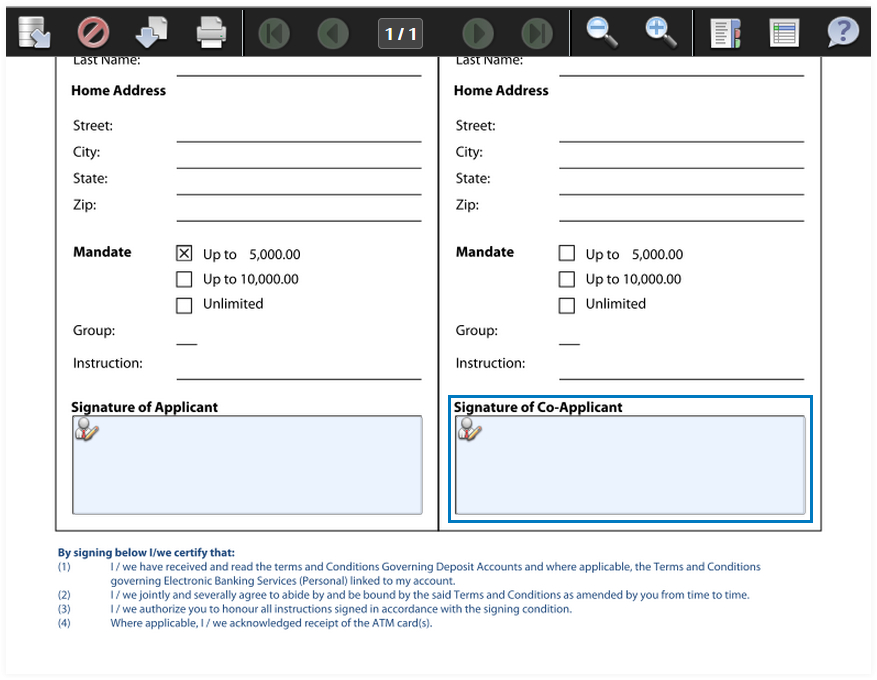Image resolution: width=877 pixels, height=680 pixels.
Task: Go to the previous page
Action: (333, 34)
